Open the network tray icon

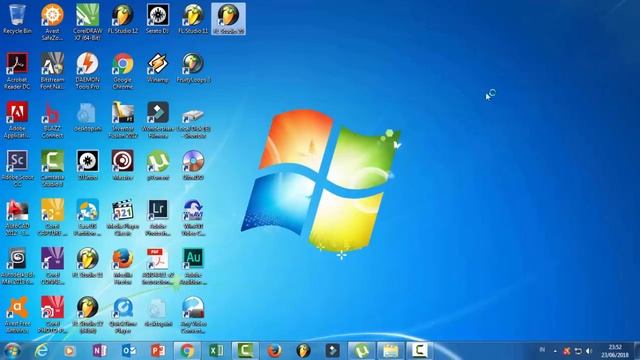coord(578,351)
